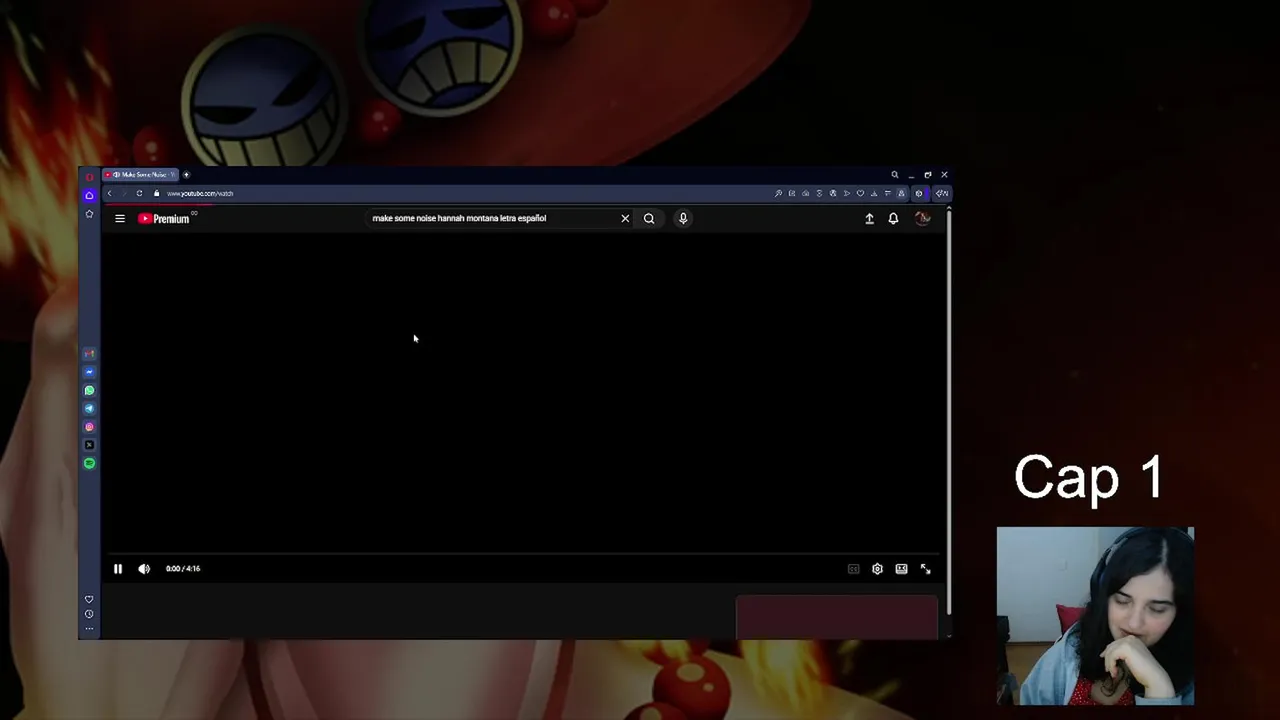Screen dimensions: 1280x720
Task: Open Instagram from the Opera sidebar
Action: [x=89, y=427]
